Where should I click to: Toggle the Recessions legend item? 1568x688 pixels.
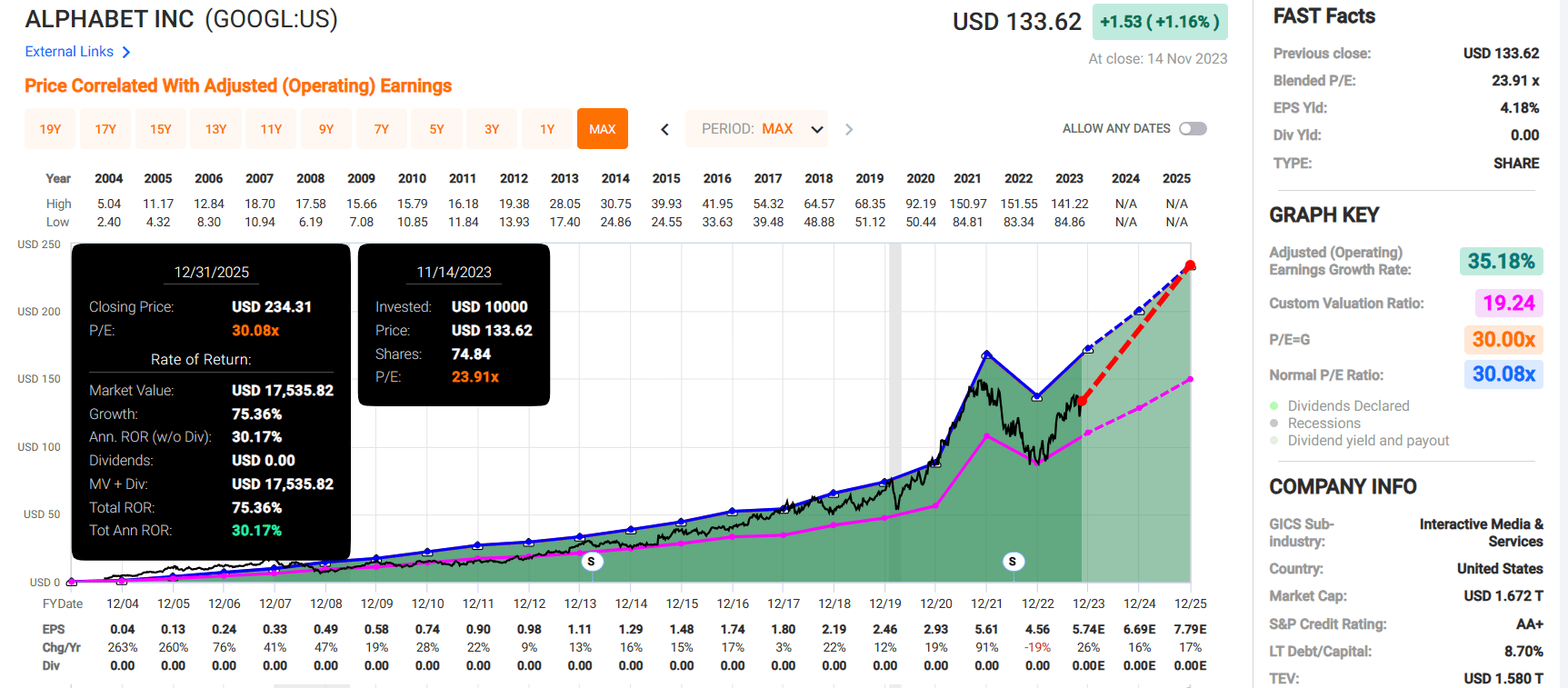point(1323,424)
